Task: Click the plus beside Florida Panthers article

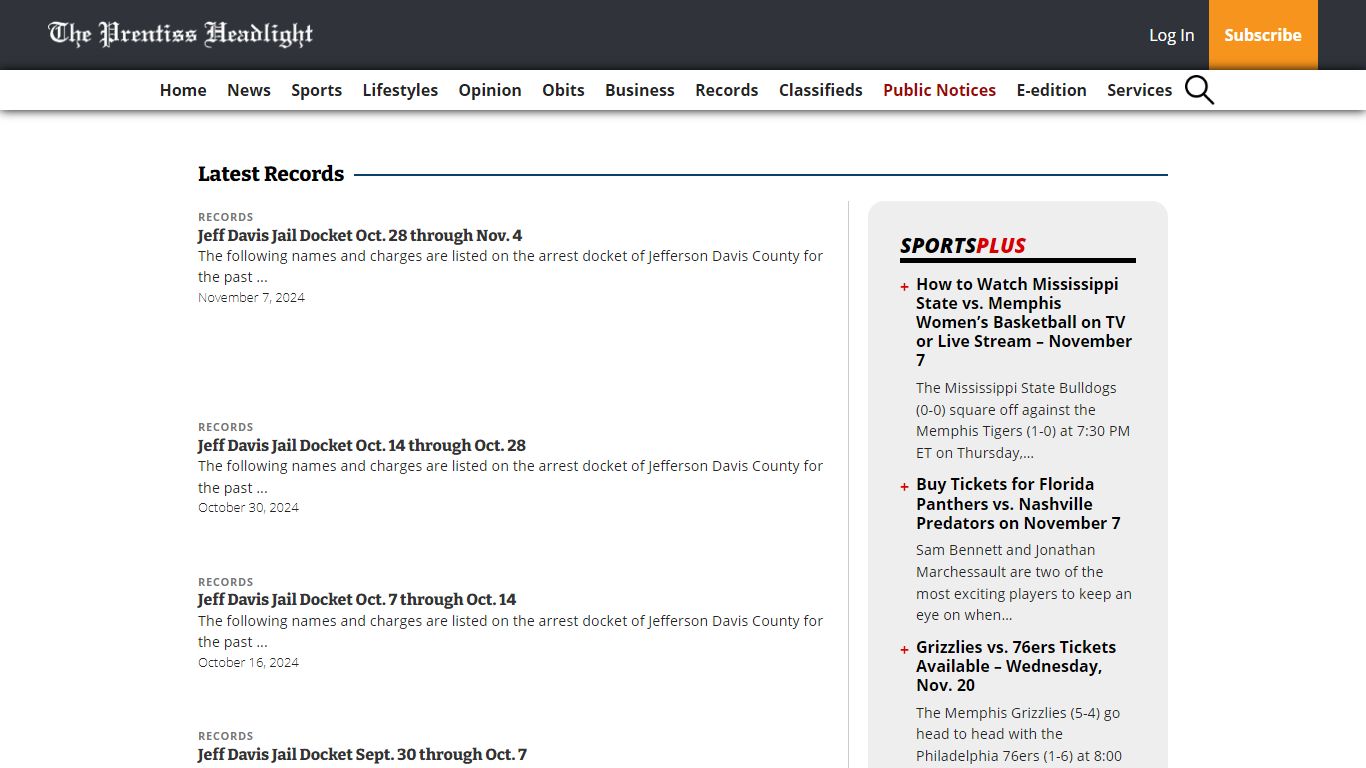Action: [x=904, y=487]
